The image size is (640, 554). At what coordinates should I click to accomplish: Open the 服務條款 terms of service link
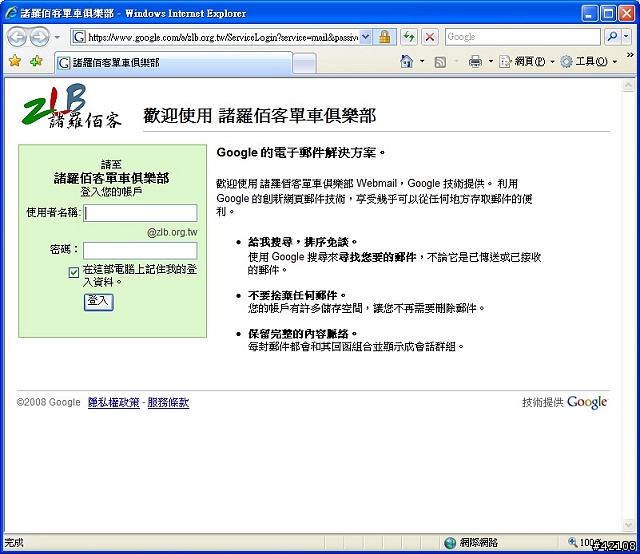click(168, 403)
